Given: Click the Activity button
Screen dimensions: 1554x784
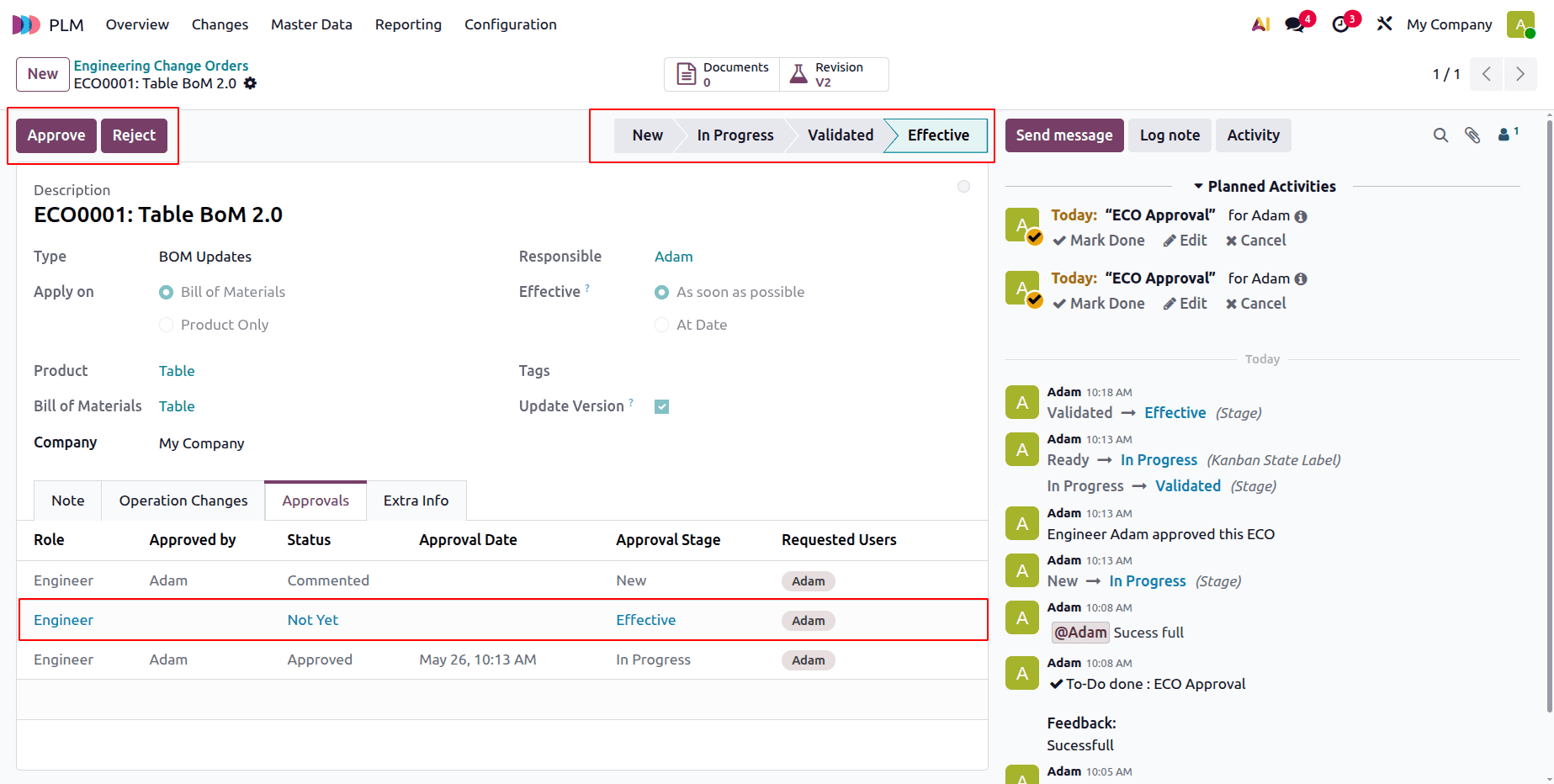Looking at the screenshot, I should (1253, 135).
